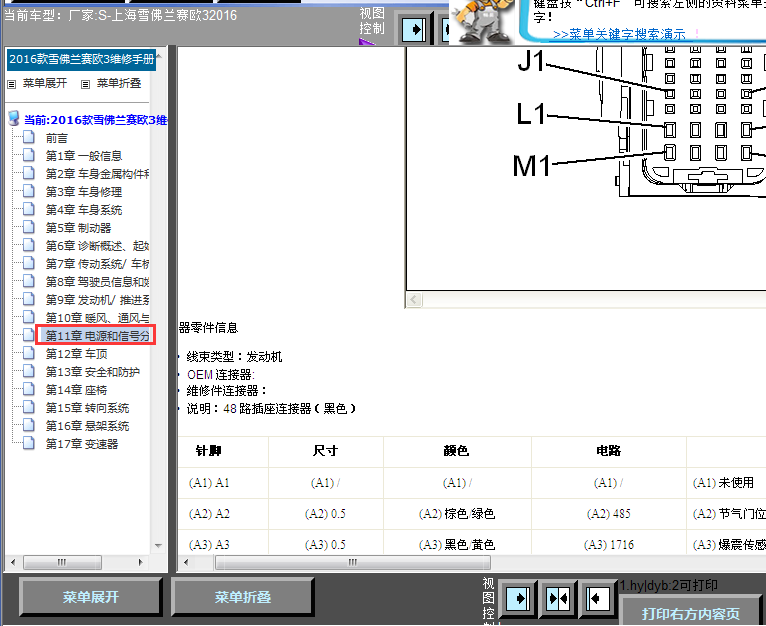Click the 打印右方内容页 button
766x626 pixels.
[x=690, y=612]
